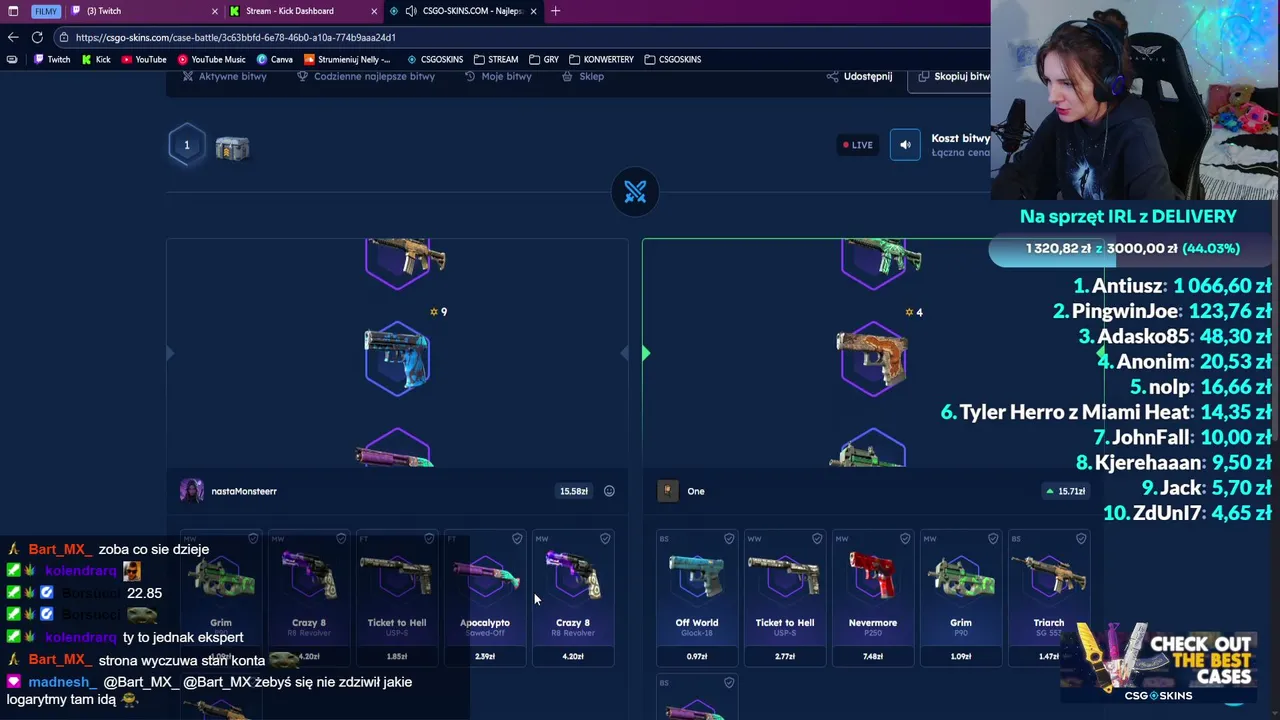Select the CSGO-SKINS.COM tab
The width and height of the screenshot is (1280, 720).
pyautogui.click(x=465, y=11)
